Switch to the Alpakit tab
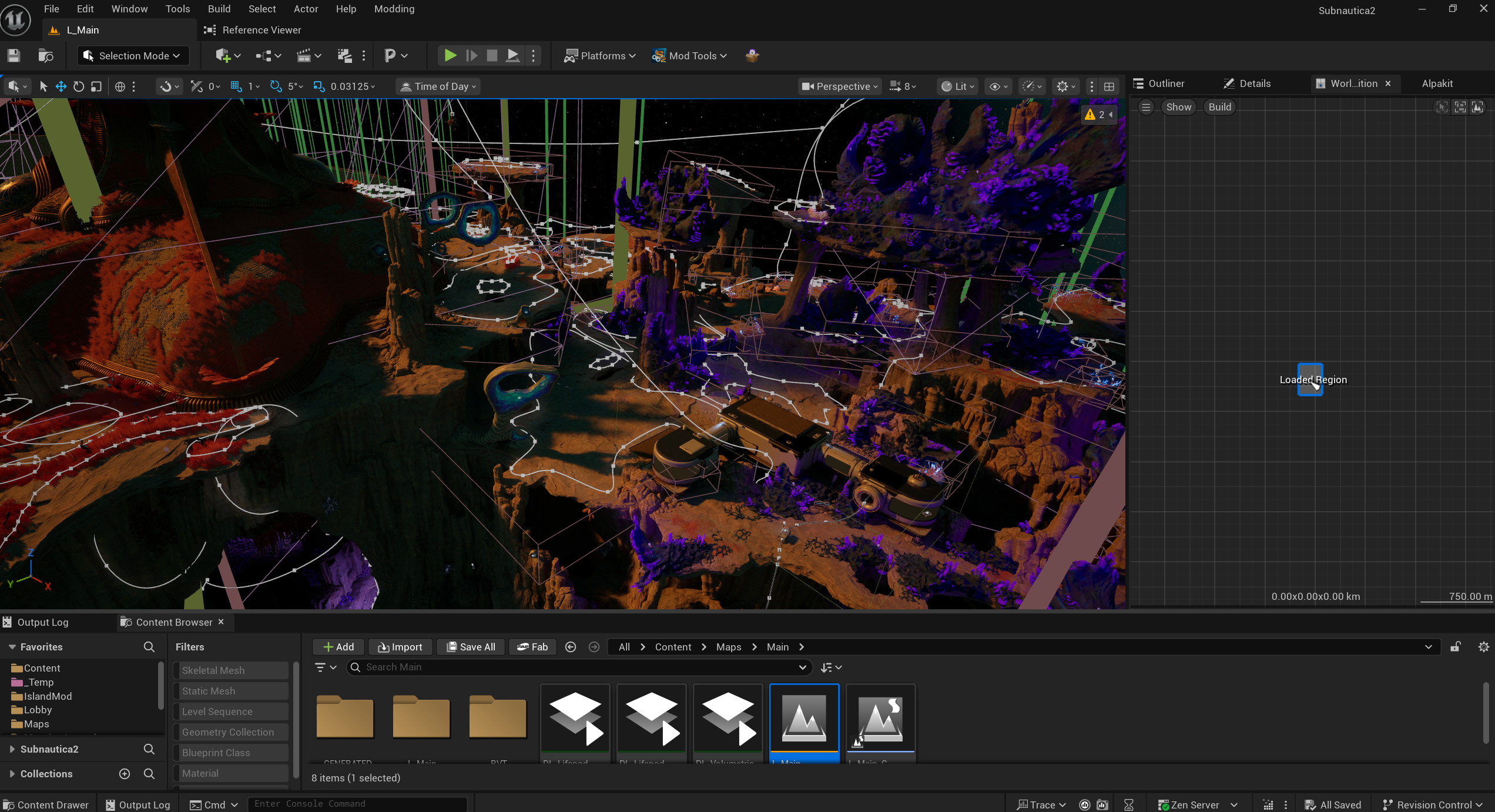This screenshot has height=812, width=1495. [1437, 83]
